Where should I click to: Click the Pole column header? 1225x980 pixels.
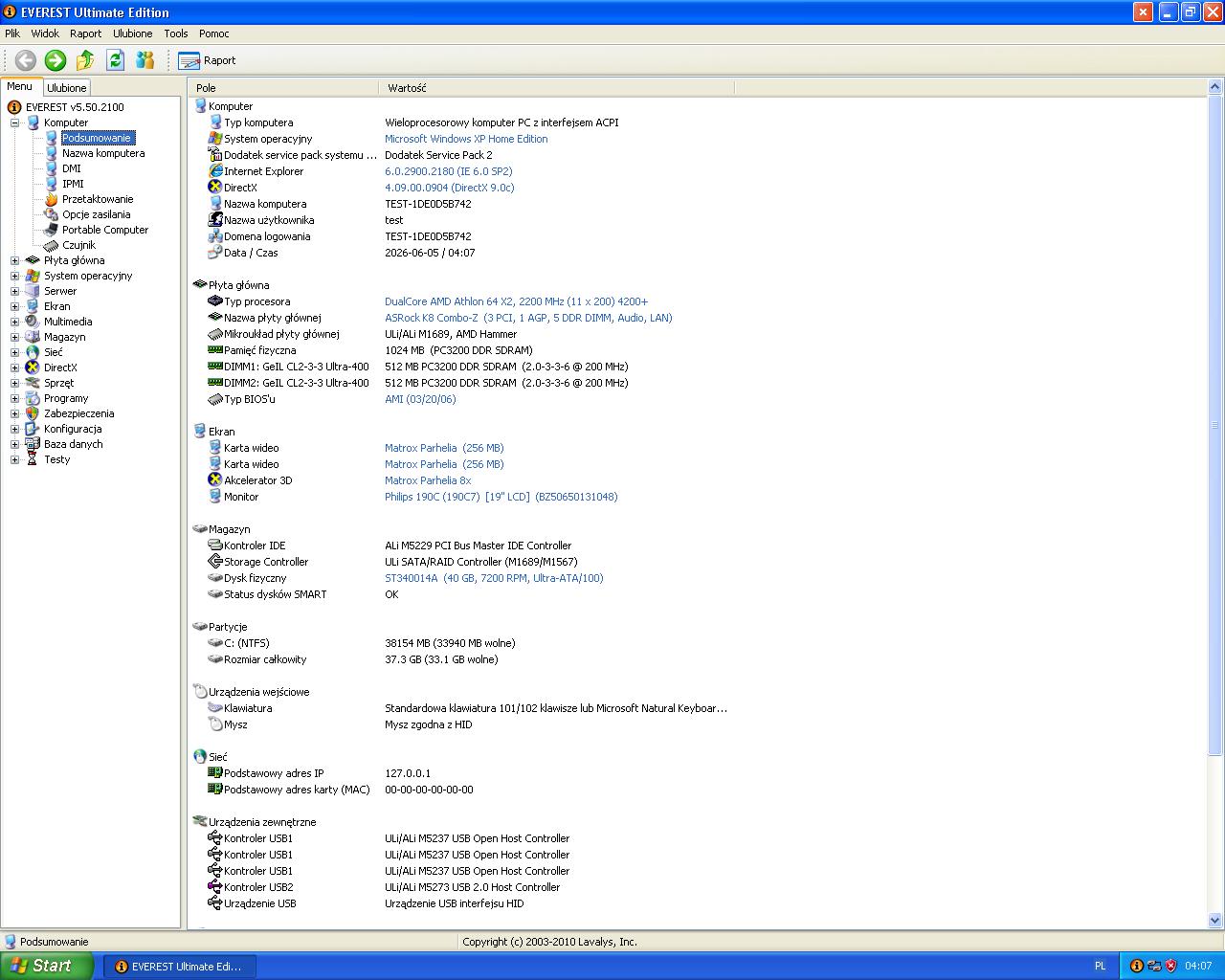(283, 88)
